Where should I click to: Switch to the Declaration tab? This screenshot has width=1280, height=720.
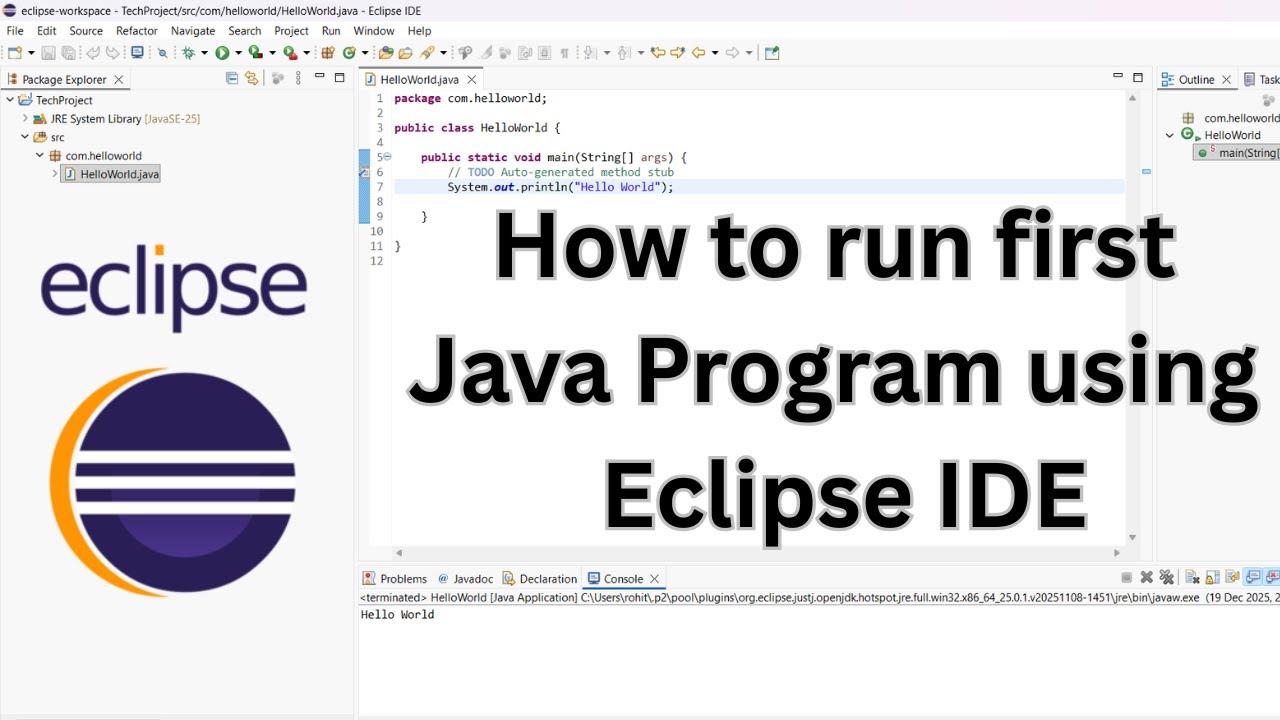coord(540,578)
